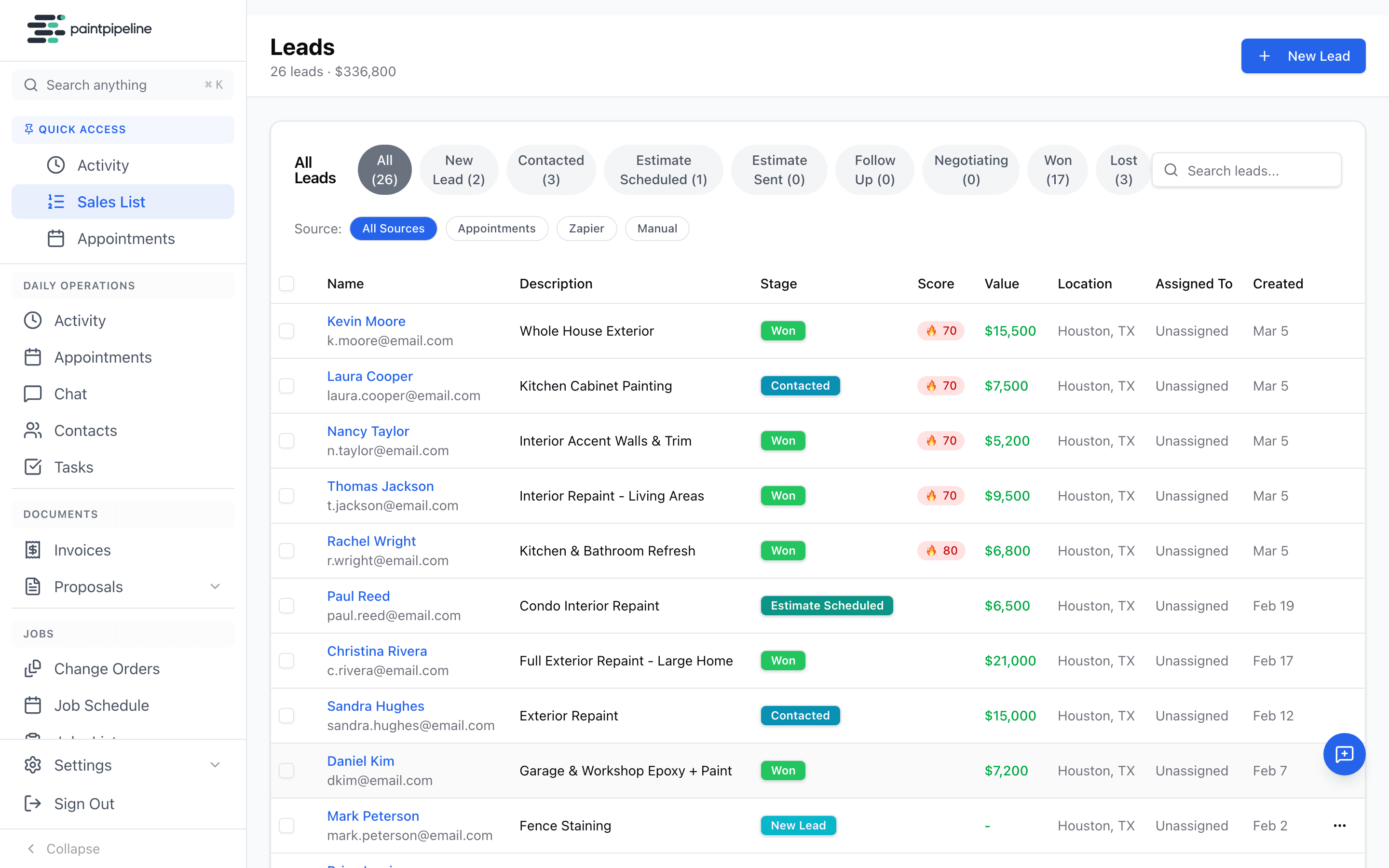Image resolution: width=1389 pixels, height=868 pixels.
Task: Select the checkbox on Sandra Hughes row
Action: pyautogui.click(x=286, y=715)
